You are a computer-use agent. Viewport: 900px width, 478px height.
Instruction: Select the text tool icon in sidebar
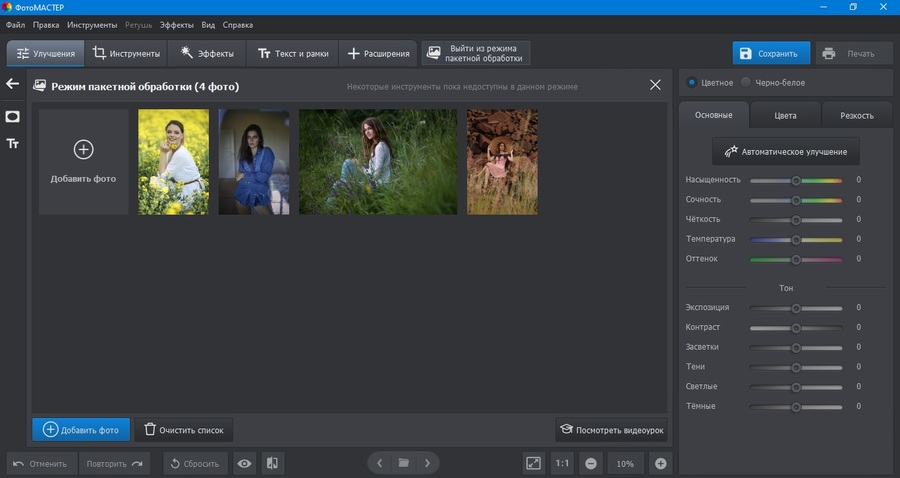click(x=13, y=143)
